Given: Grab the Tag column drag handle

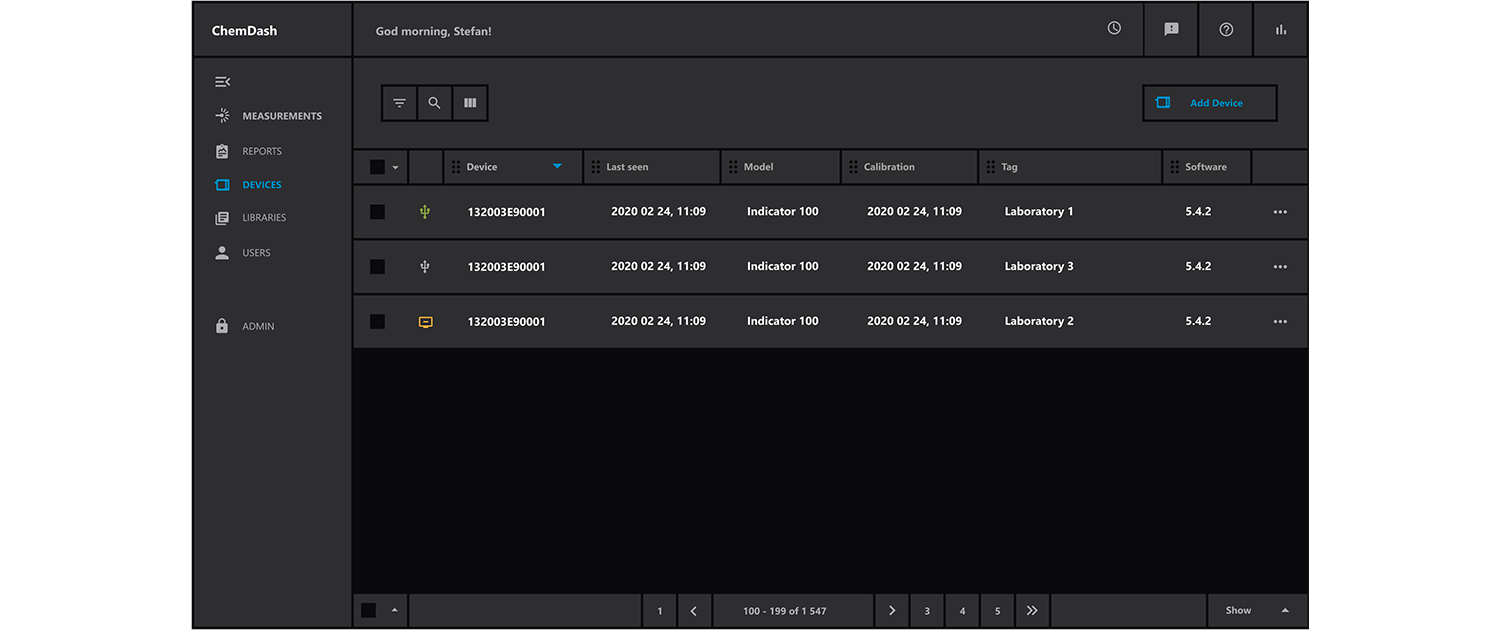Looking at the screenshot, I should [x=991, y=167].
